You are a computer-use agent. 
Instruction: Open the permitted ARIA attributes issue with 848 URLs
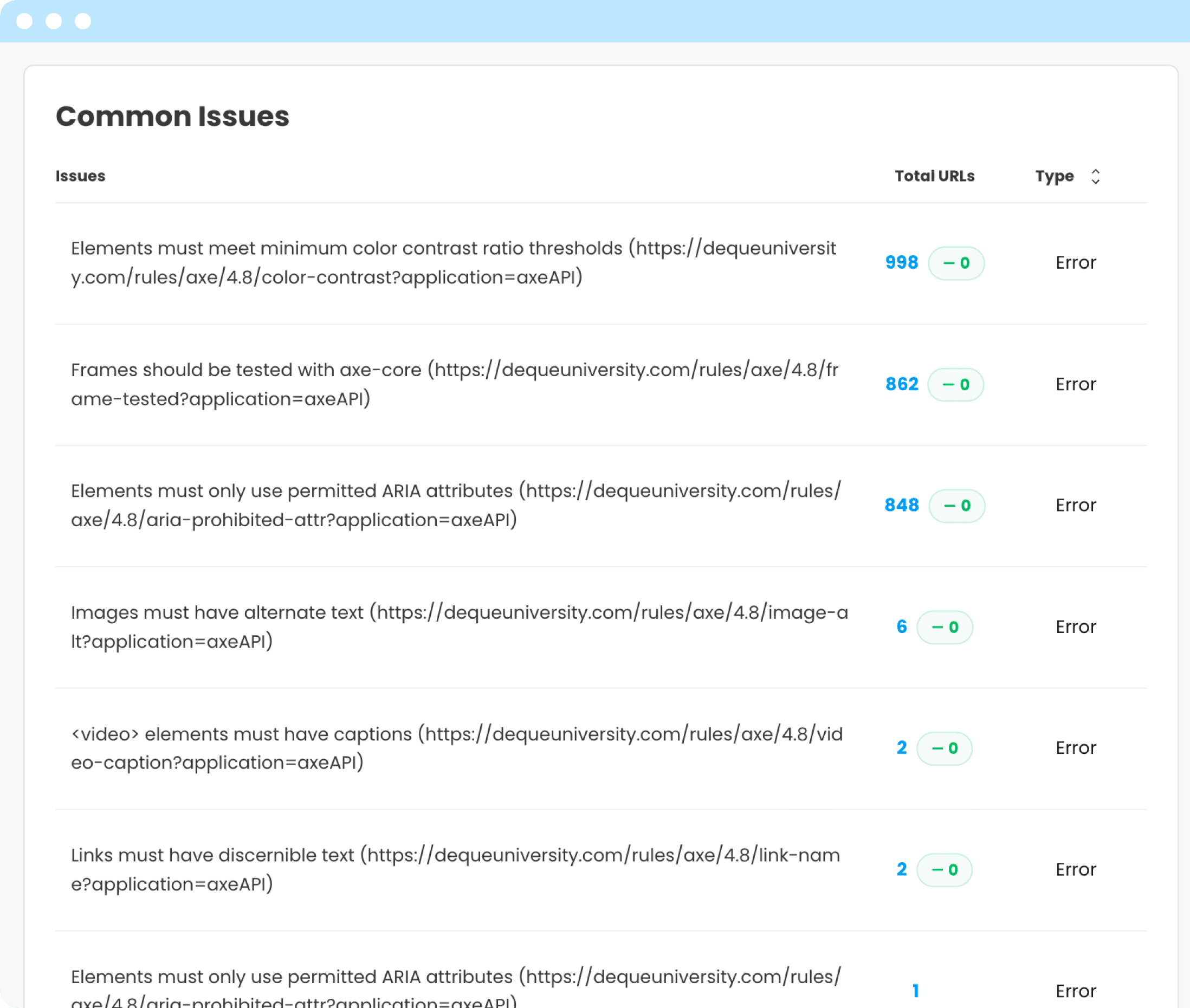click(455, 506)
